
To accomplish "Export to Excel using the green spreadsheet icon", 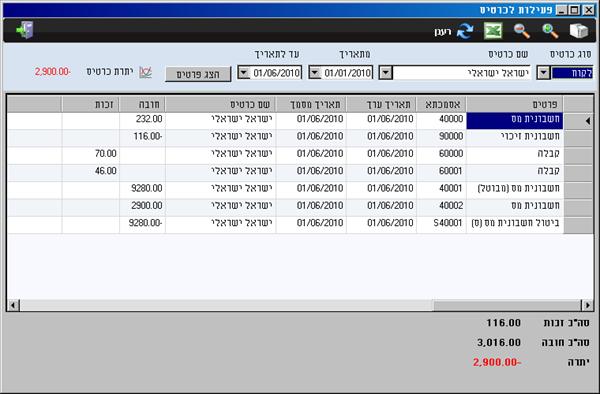I will pyautogui.click(x=493, y=31).
